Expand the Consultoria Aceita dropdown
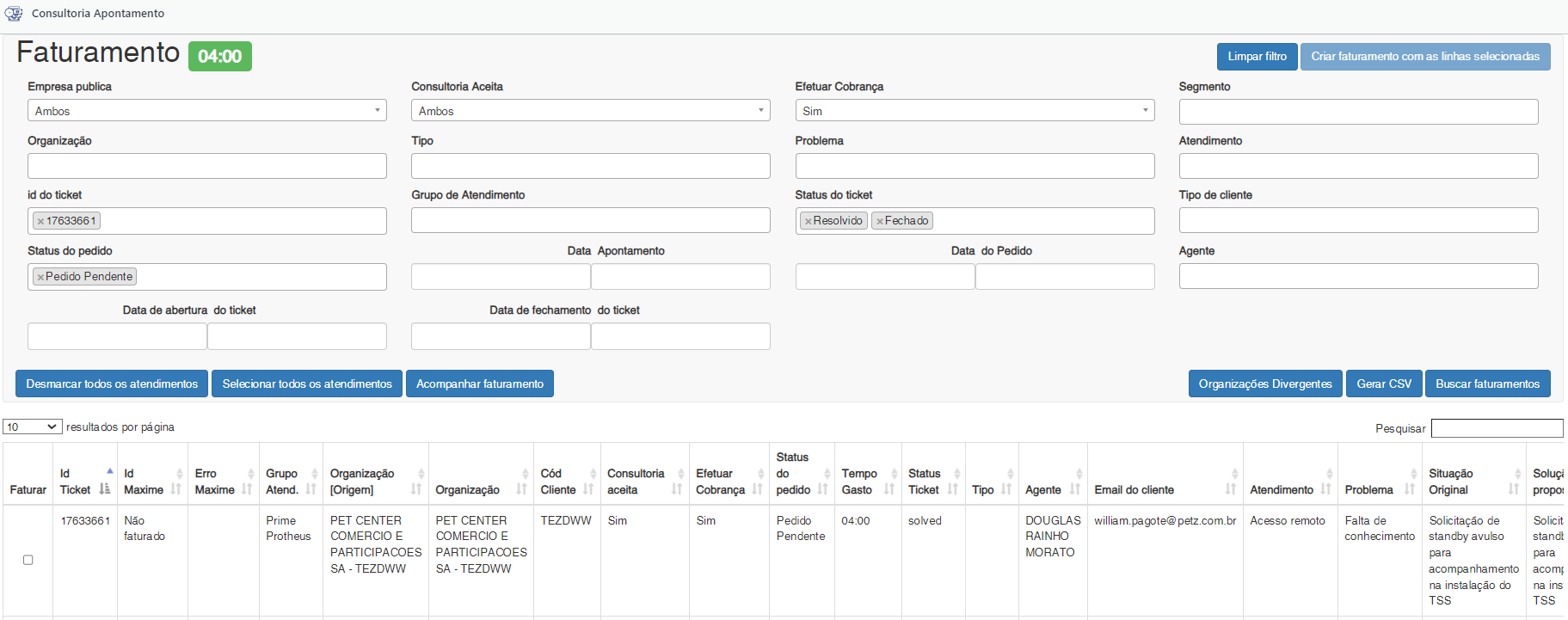 coord(590,111)
